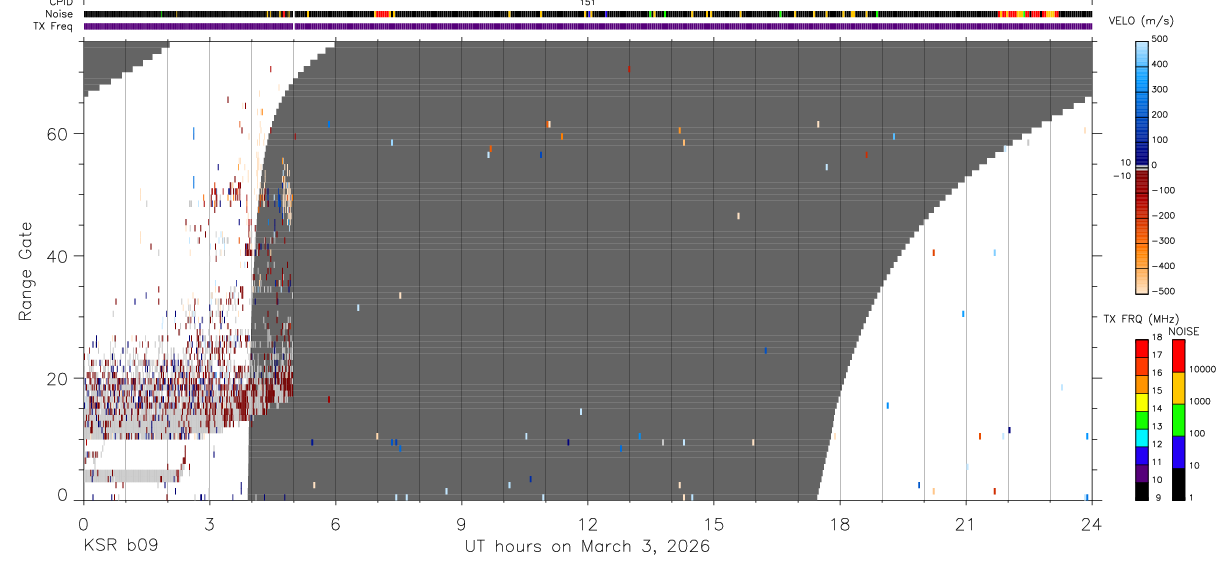Image resolution: width=1228 pixels, height=567 pixels.
Task: Click the blue segment of the NOISE color bar
Action: coord(1178,450)
